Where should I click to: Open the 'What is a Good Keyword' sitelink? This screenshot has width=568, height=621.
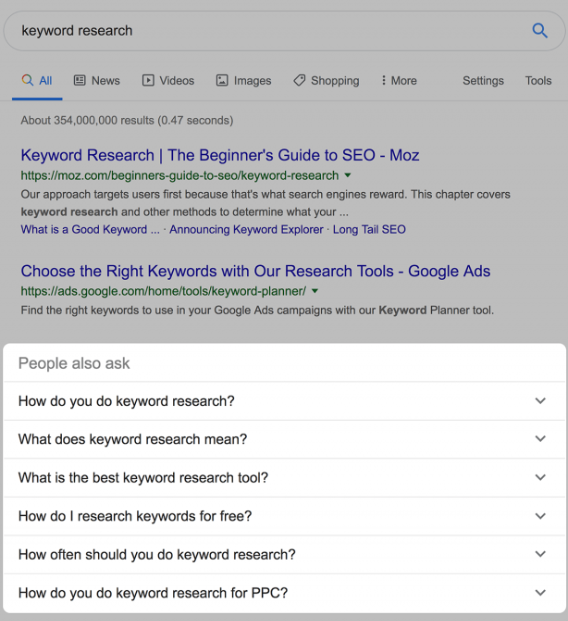click(x=90, y=229)
